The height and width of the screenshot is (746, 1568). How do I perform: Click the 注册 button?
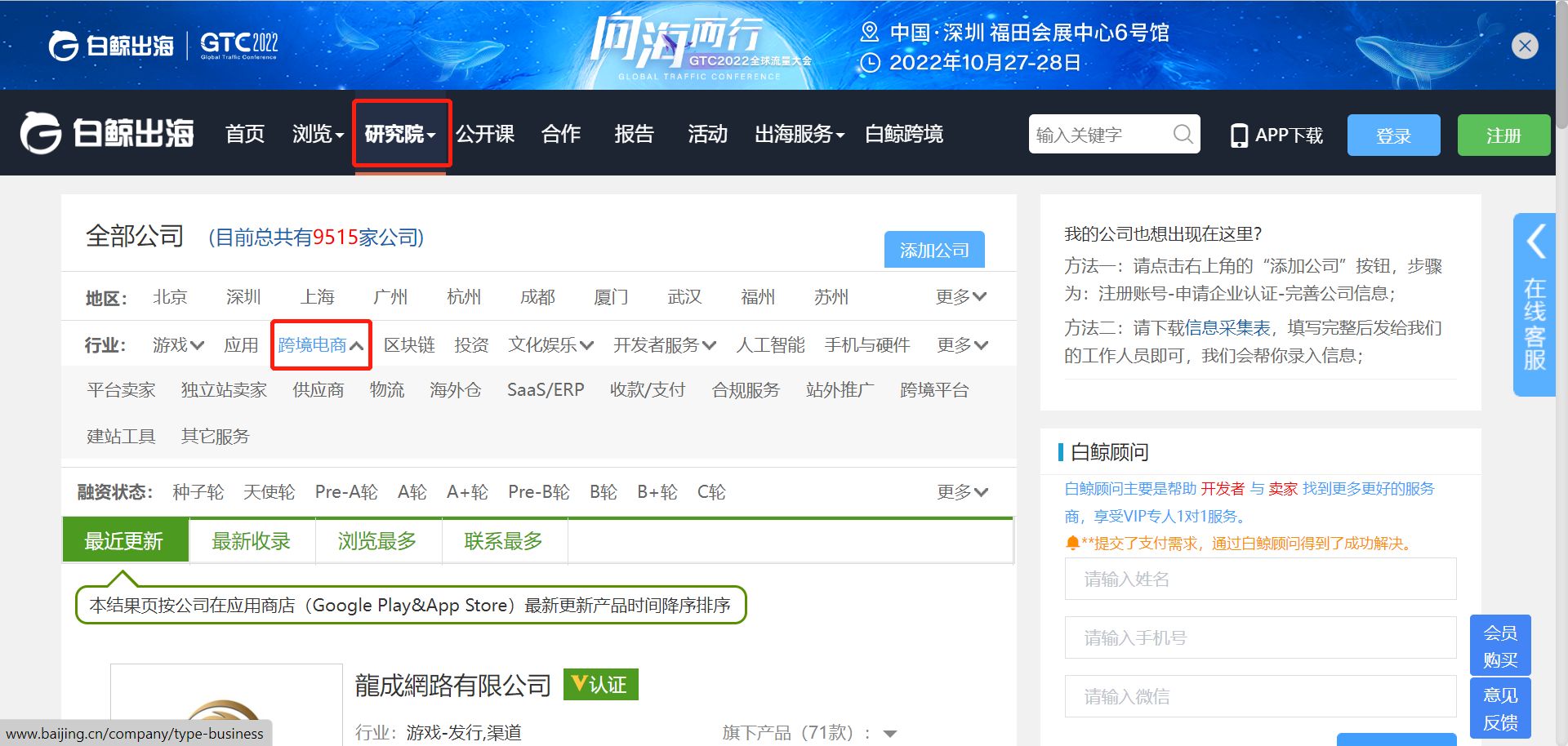(1503, 135)
